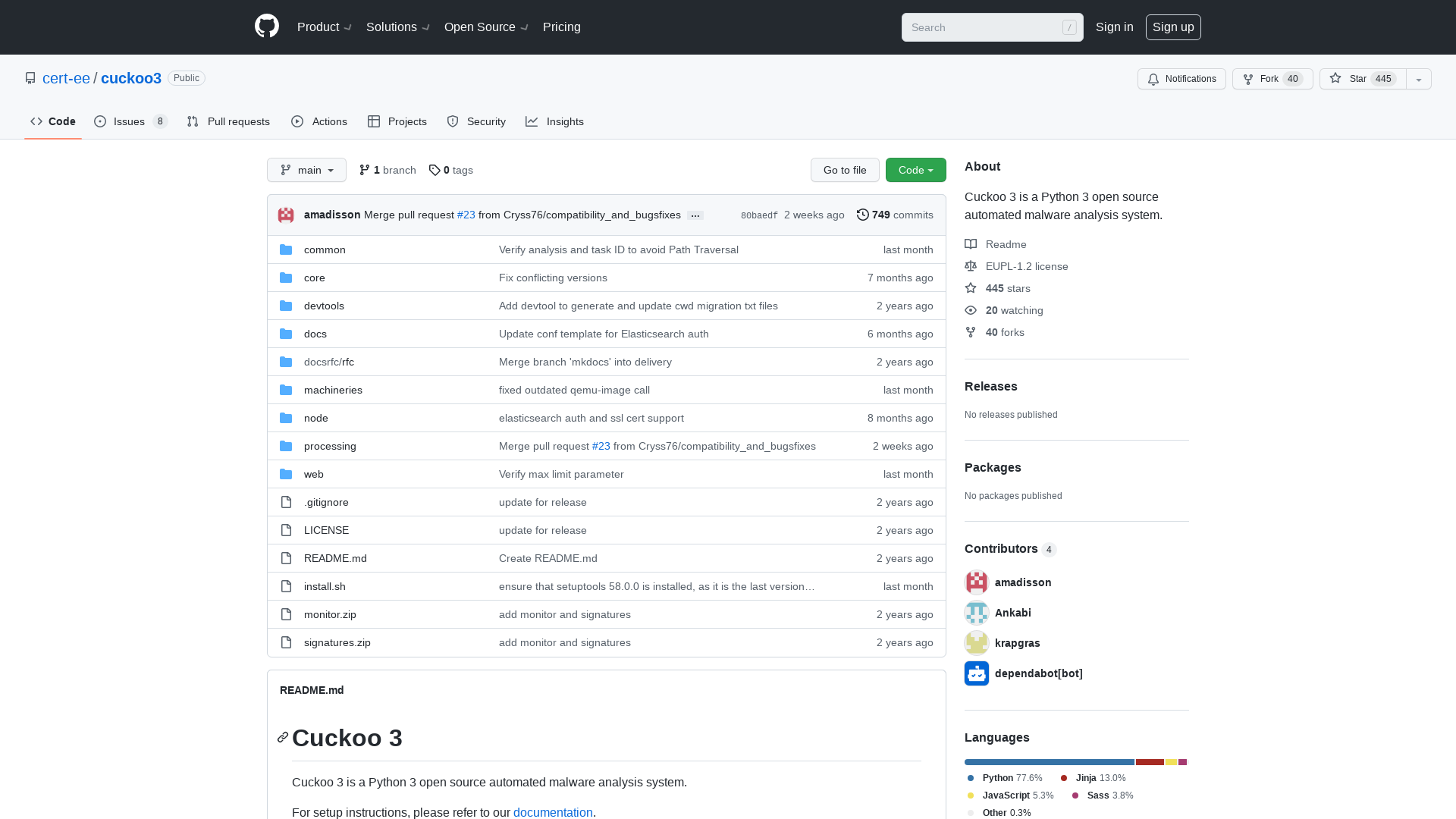Click the forks icon in About
This screenshot has height=819, width=1456.
(971, 332)
